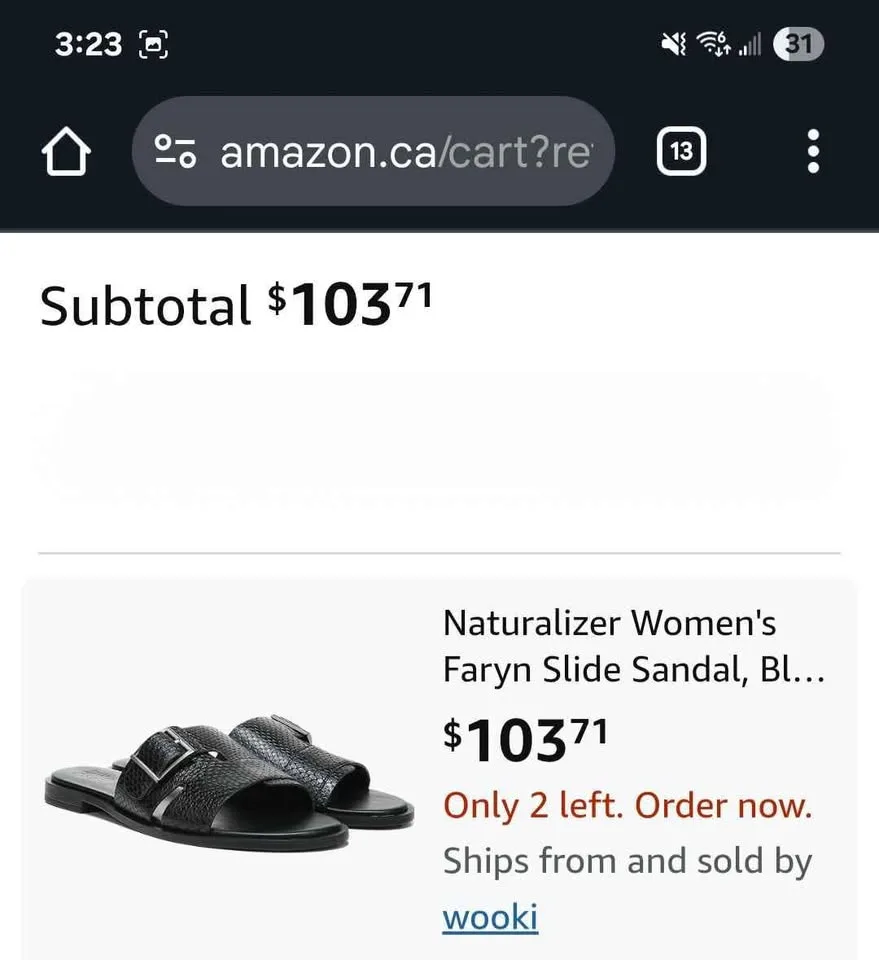Open the Chrome three-dot overflow menu
Screen dimensions: 879x960
[x=813, y=151]
